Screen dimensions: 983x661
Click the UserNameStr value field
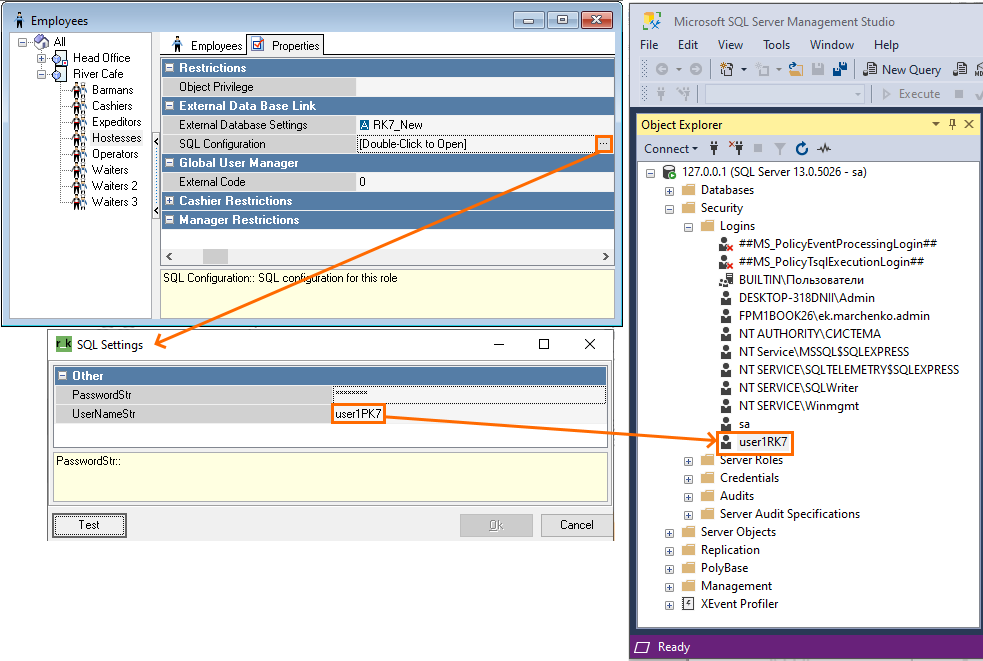(469, 414)
